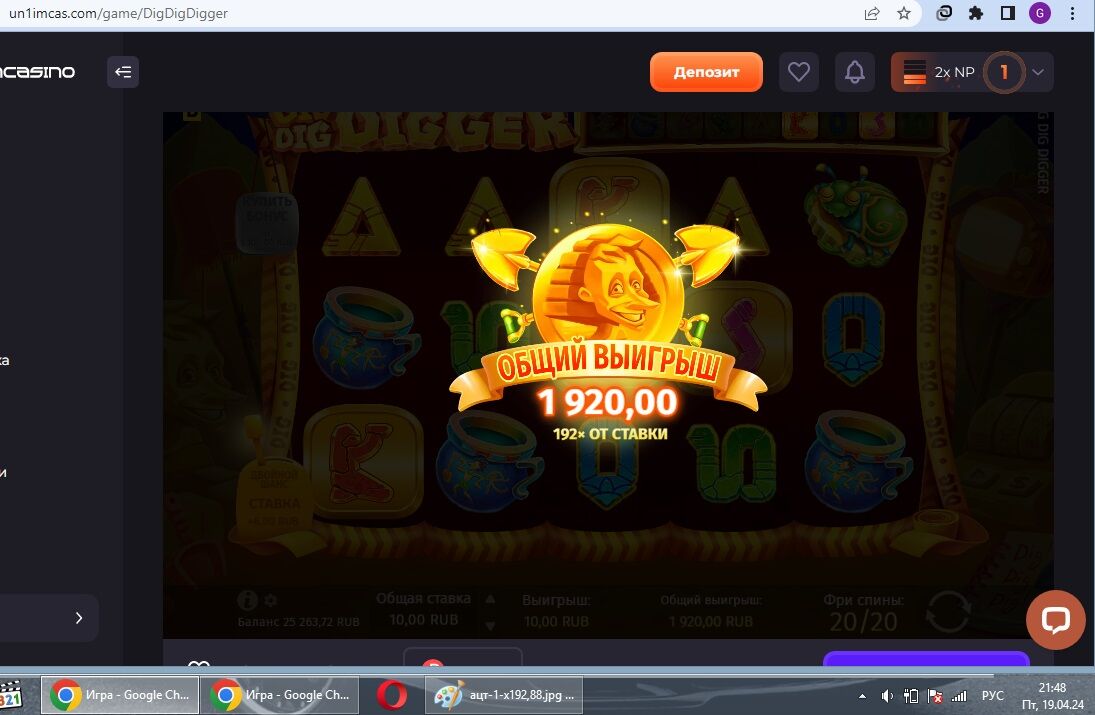Viewport: 1095px width, 715px height.
Task: Bookmark this page with the star icon
Action: pos(904,14)
